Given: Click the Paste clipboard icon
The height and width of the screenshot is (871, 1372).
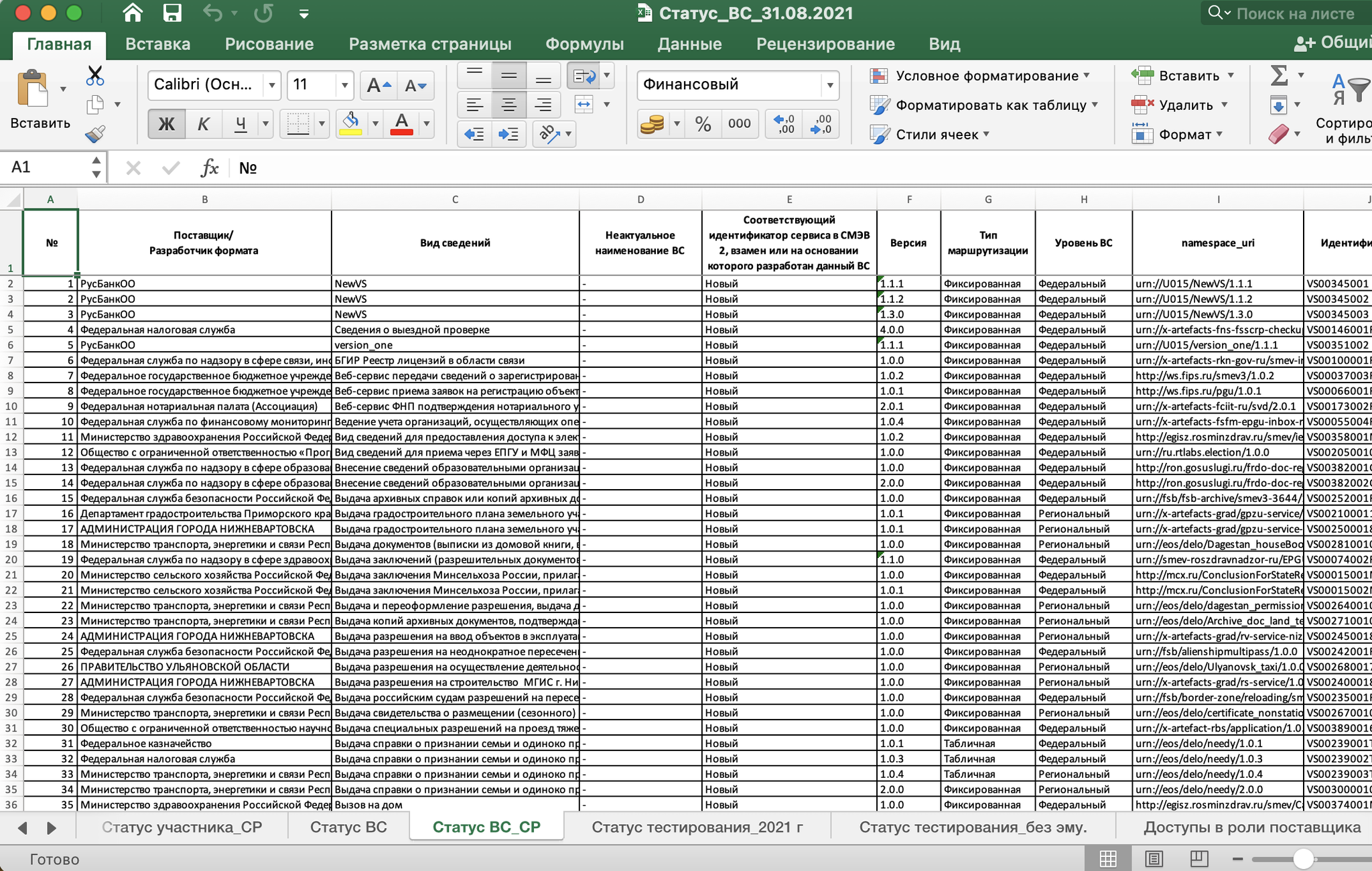Looking at the screenshot, I should pyautogui.click(x=33, y=88).
